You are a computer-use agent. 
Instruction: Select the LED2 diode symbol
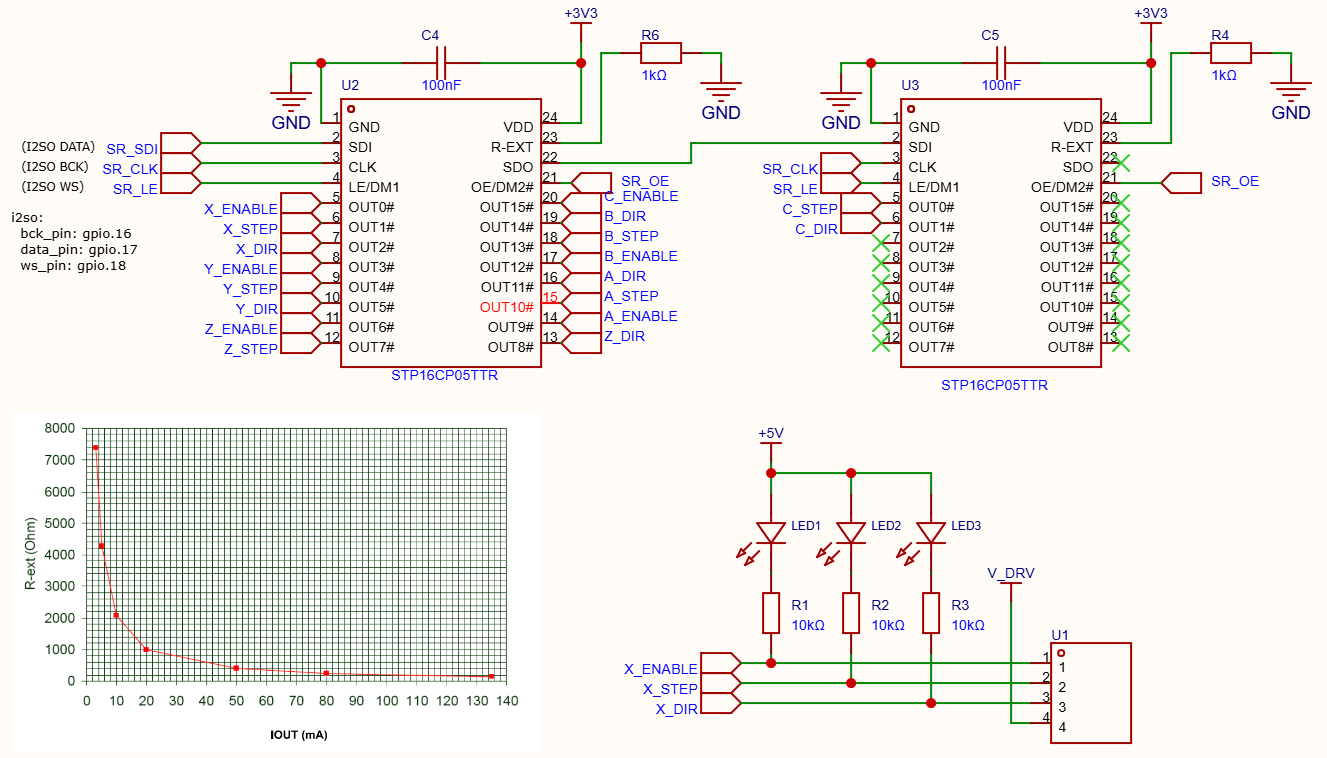click(x=851, y=533)
